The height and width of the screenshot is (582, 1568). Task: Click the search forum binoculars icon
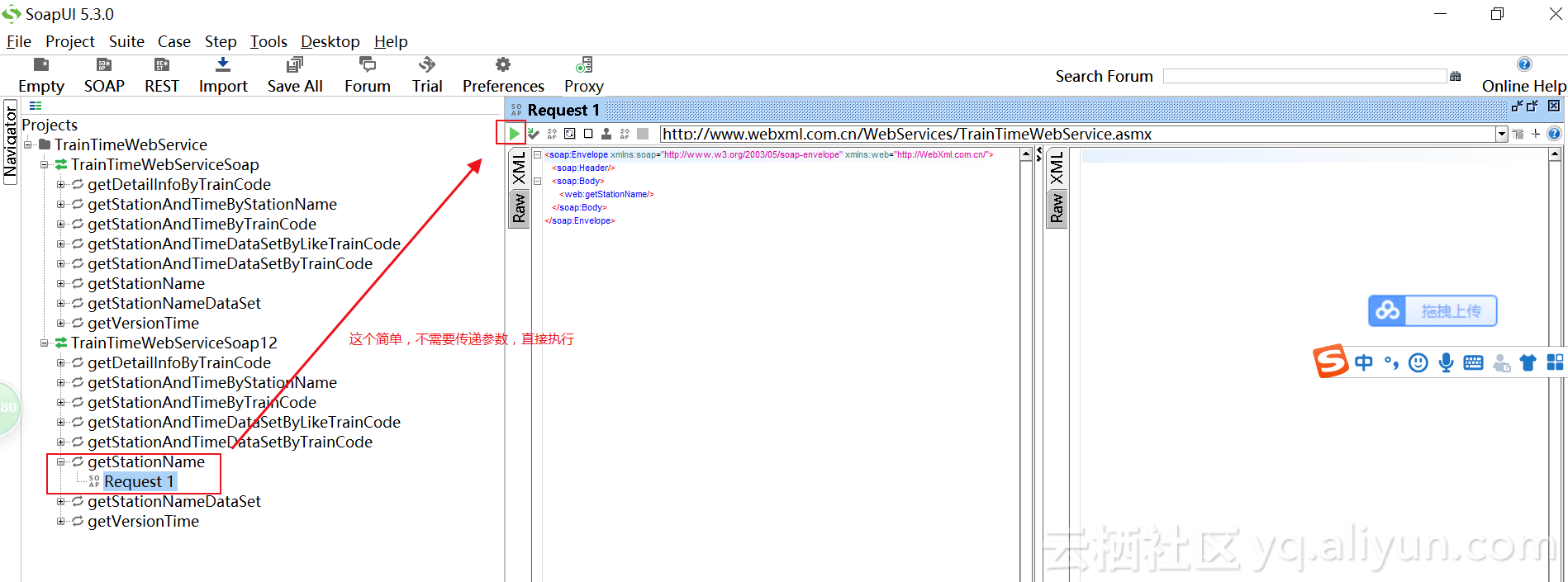click(1456, 76)
